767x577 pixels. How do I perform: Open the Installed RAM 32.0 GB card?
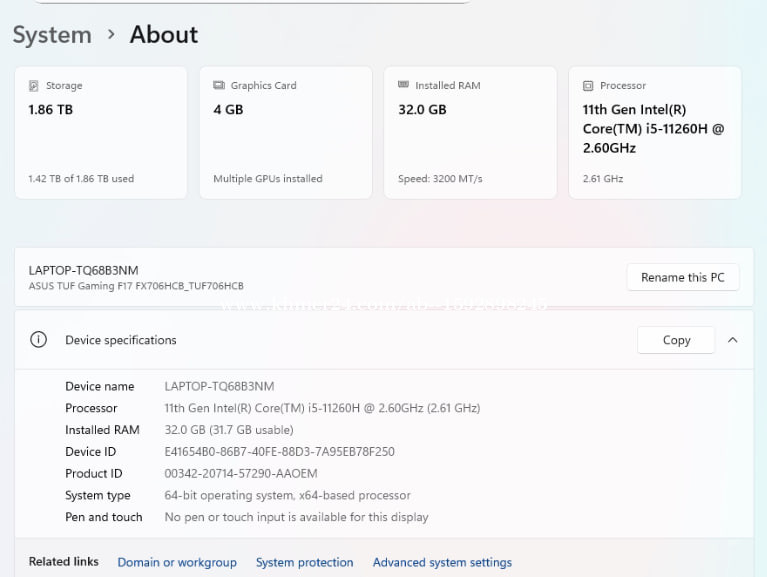[x=470, y=133]
